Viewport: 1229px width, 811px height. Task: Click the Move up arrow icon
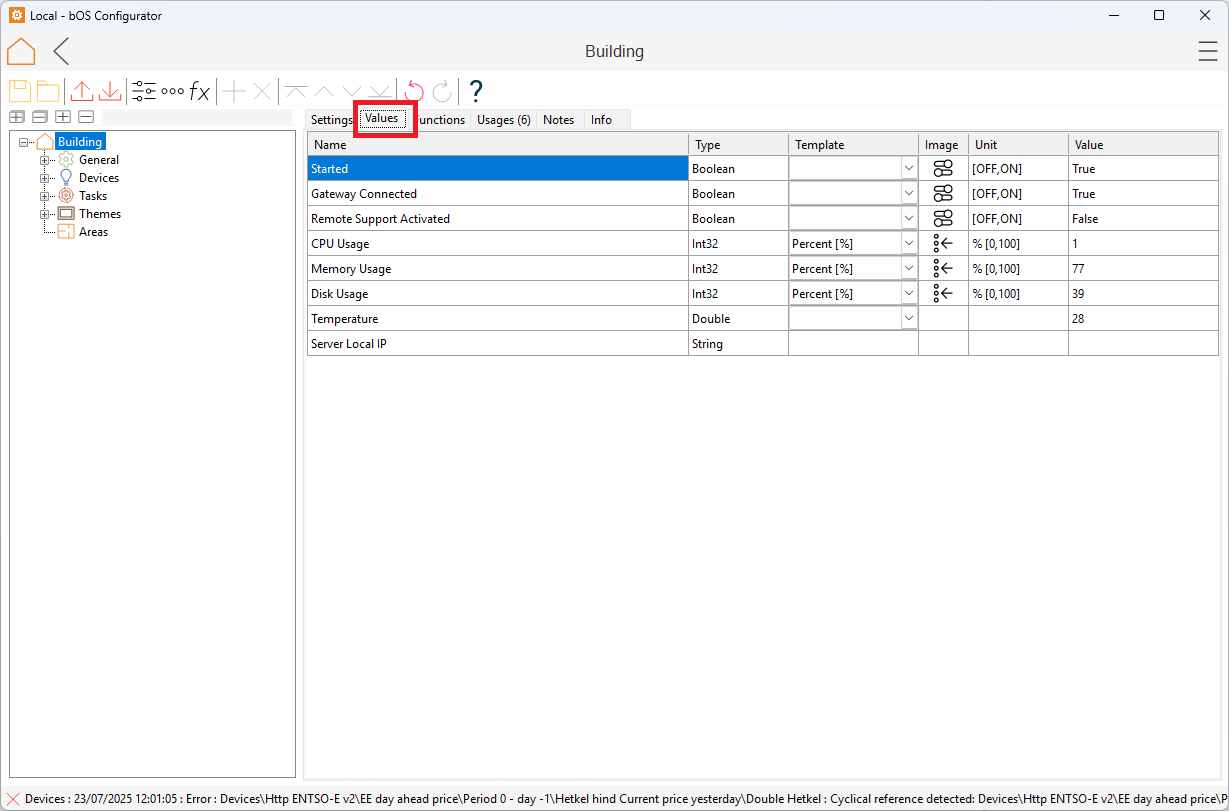click(324, 91)
